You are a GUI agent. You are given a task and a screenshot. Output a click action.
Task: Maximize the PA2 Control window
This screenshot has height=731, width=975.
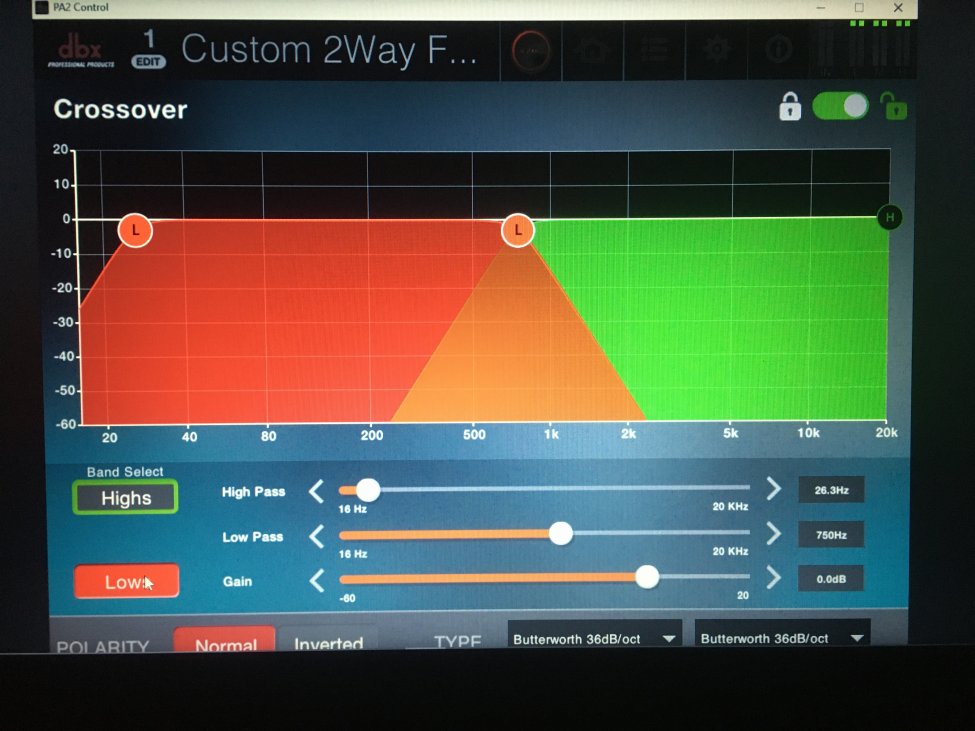[859, 7]
